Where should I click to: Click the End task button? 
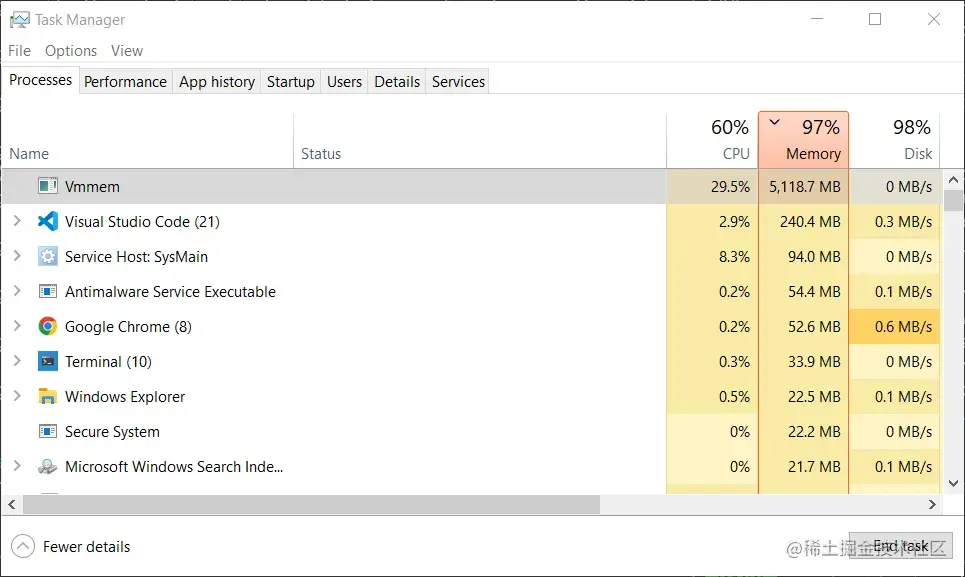pos(900,546)
